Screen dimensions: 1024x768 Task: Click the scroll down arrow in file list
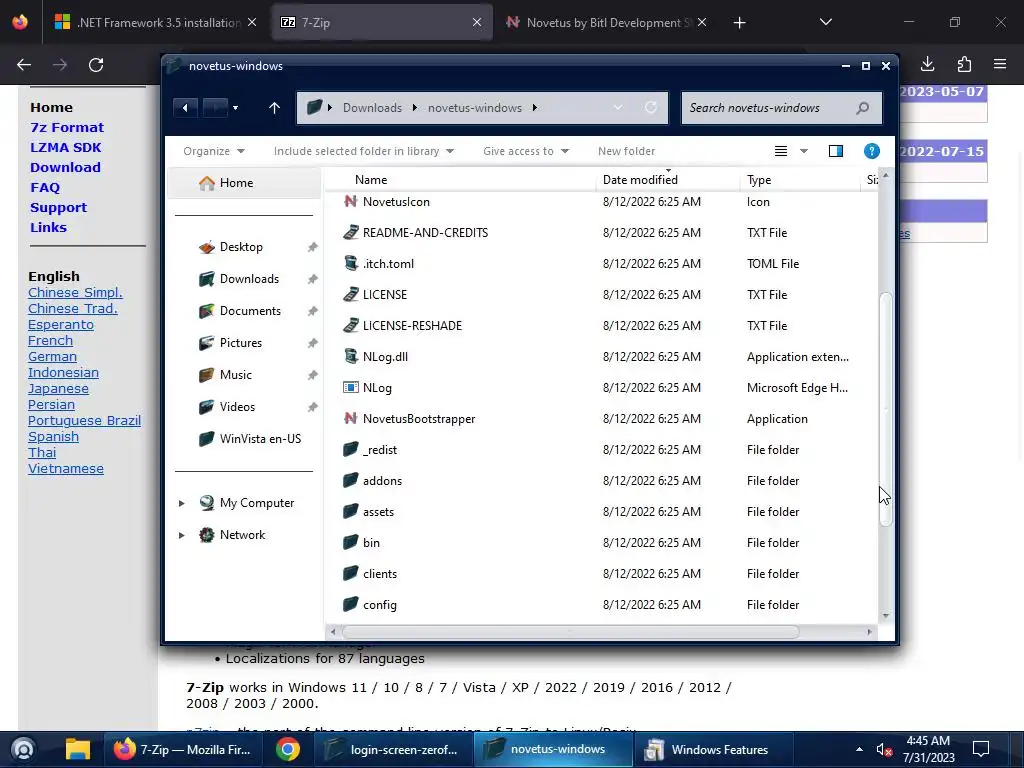click(886, 616)
